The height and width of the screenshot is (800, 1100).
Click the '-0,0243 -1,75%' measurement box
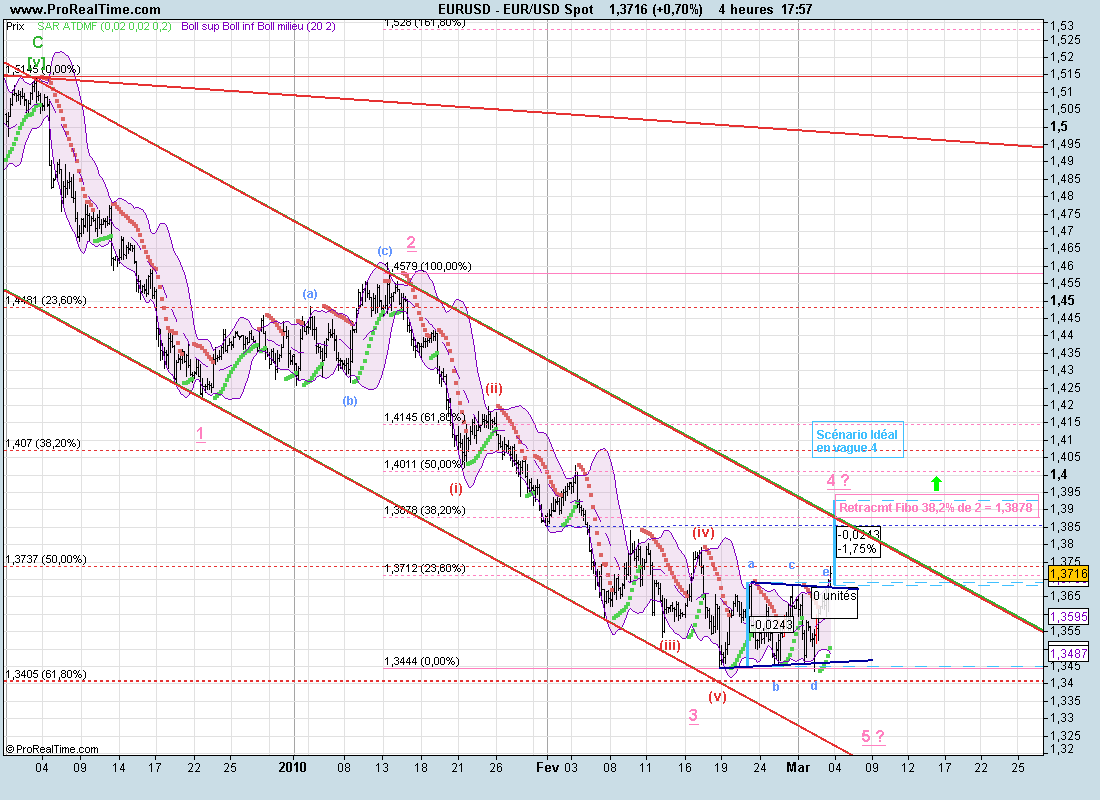[857, 542]
